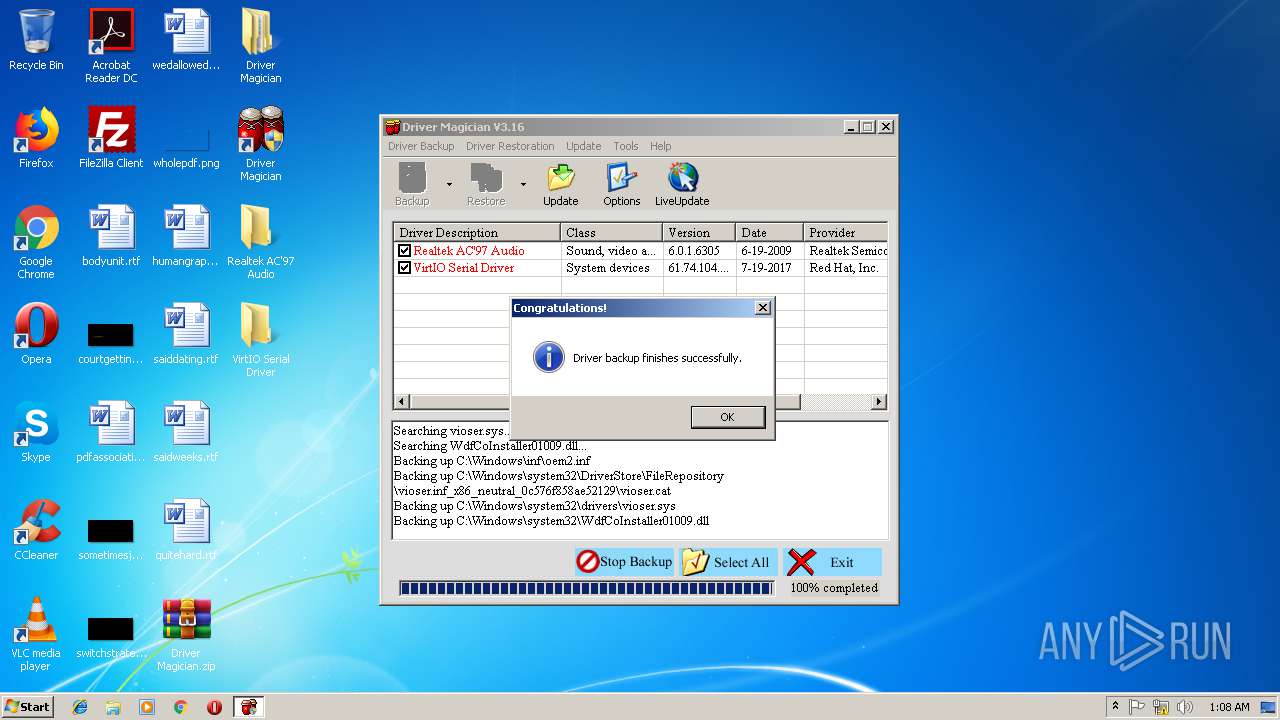Viewport: 1280px width, 720px height.
Task: Click the Restore toolbar icon
Action: click(486, 185)
